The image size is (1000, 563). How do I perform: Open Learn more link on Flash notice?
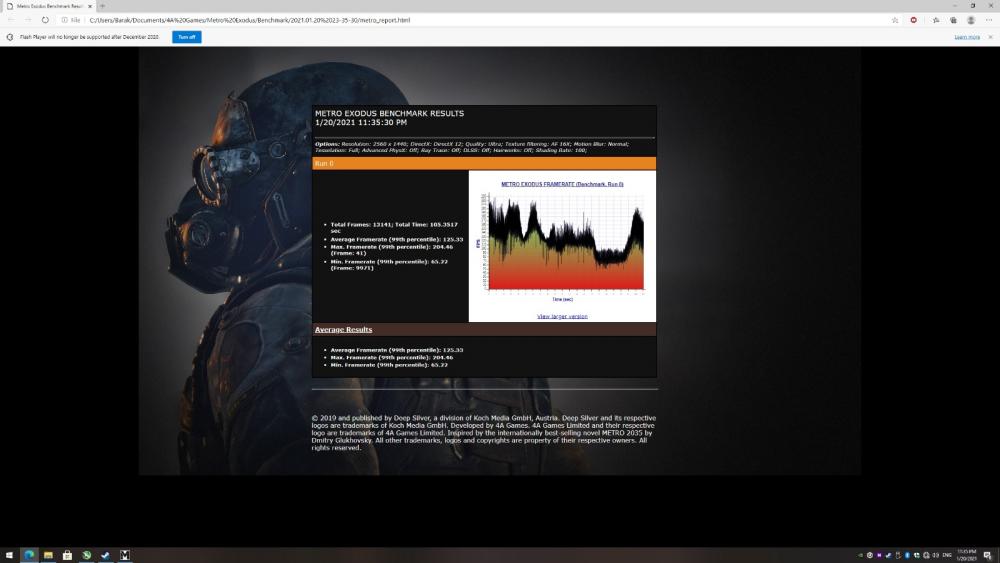tap(967, 37)
